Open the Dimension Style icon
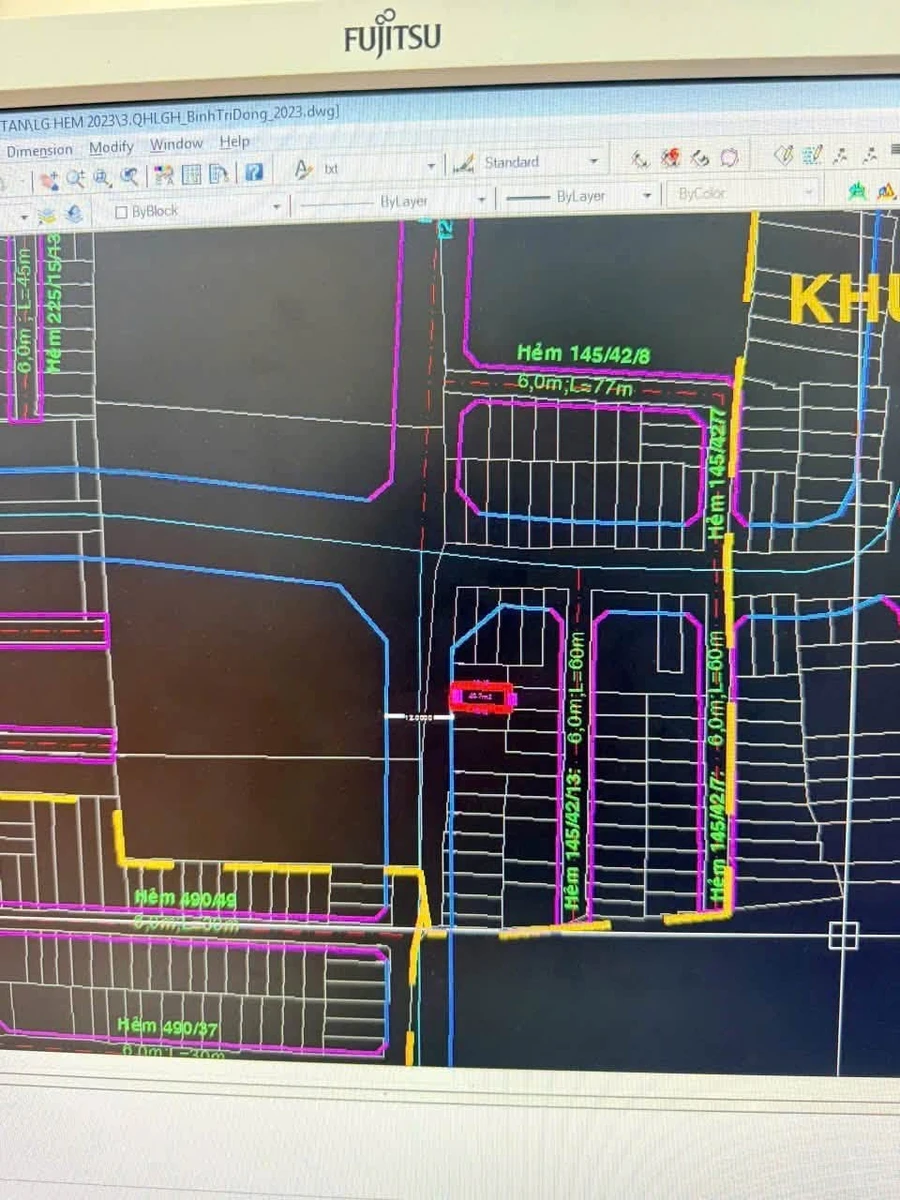The width and height of the screenshot is (900, 1200). [x=464, y=164]
